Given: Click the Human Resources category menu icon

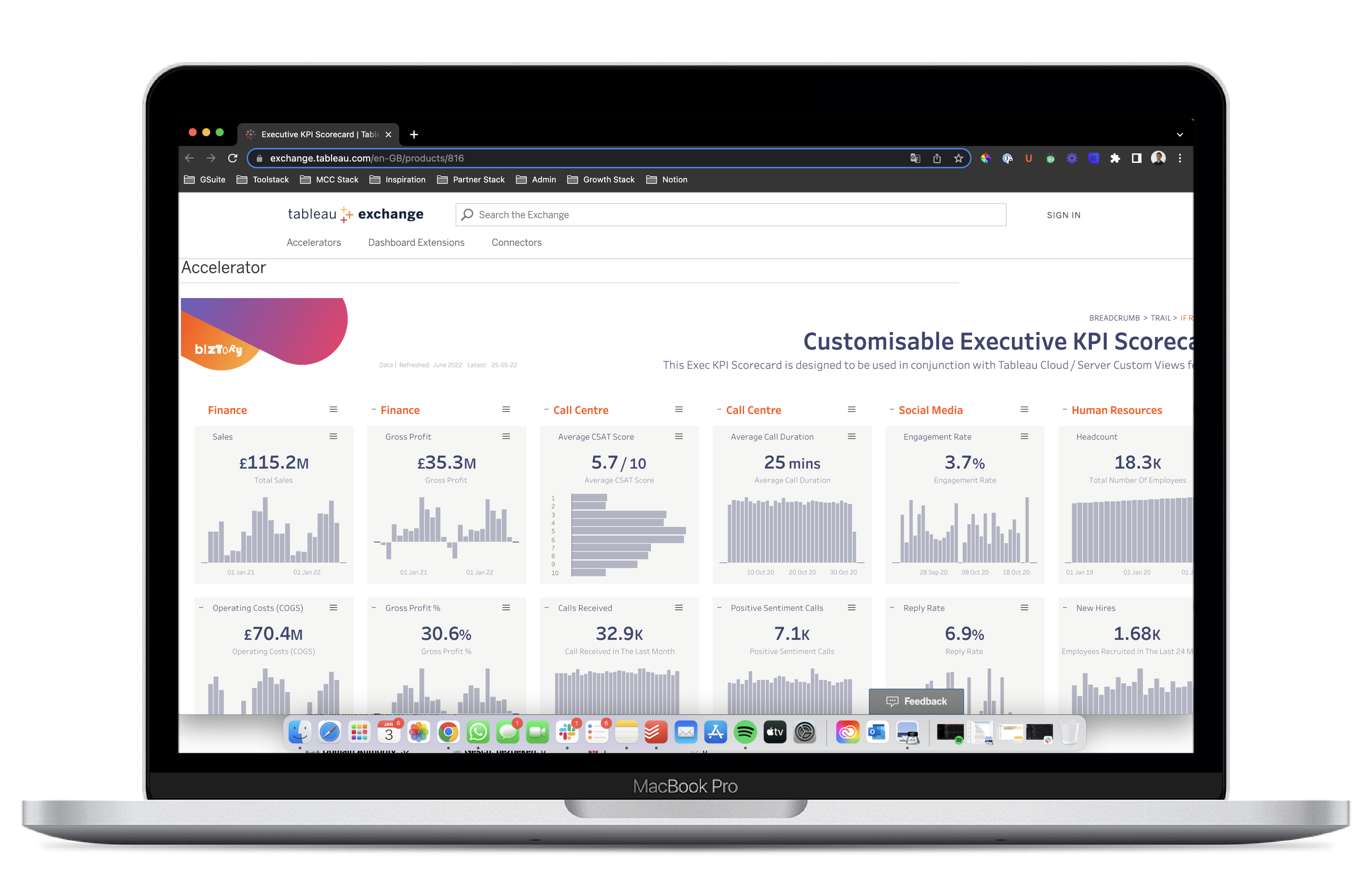Looking at the screenshot, I should pos(1193,409).
